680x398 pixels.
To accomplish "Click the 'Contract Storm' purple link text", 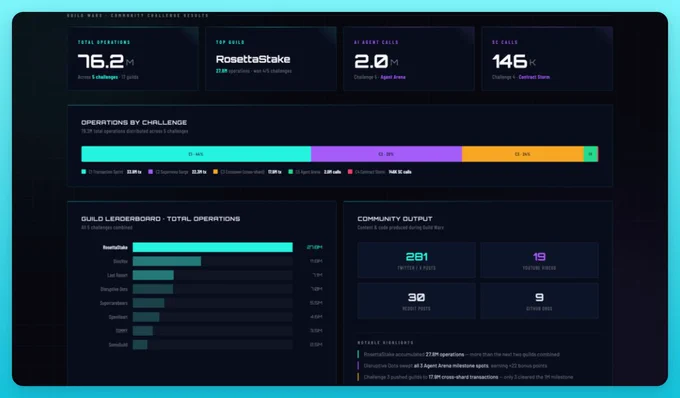I will pos(534,77).
